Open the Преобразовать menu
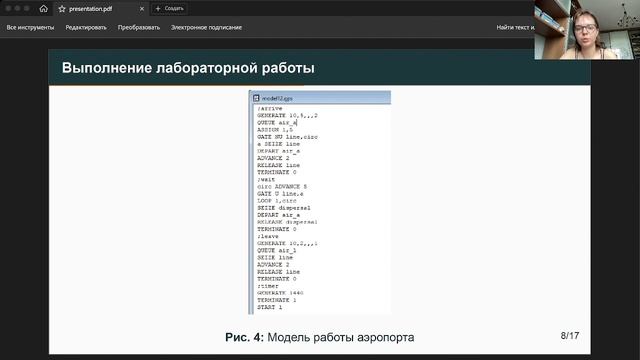The image size is (640, 360). click(139, 27)
